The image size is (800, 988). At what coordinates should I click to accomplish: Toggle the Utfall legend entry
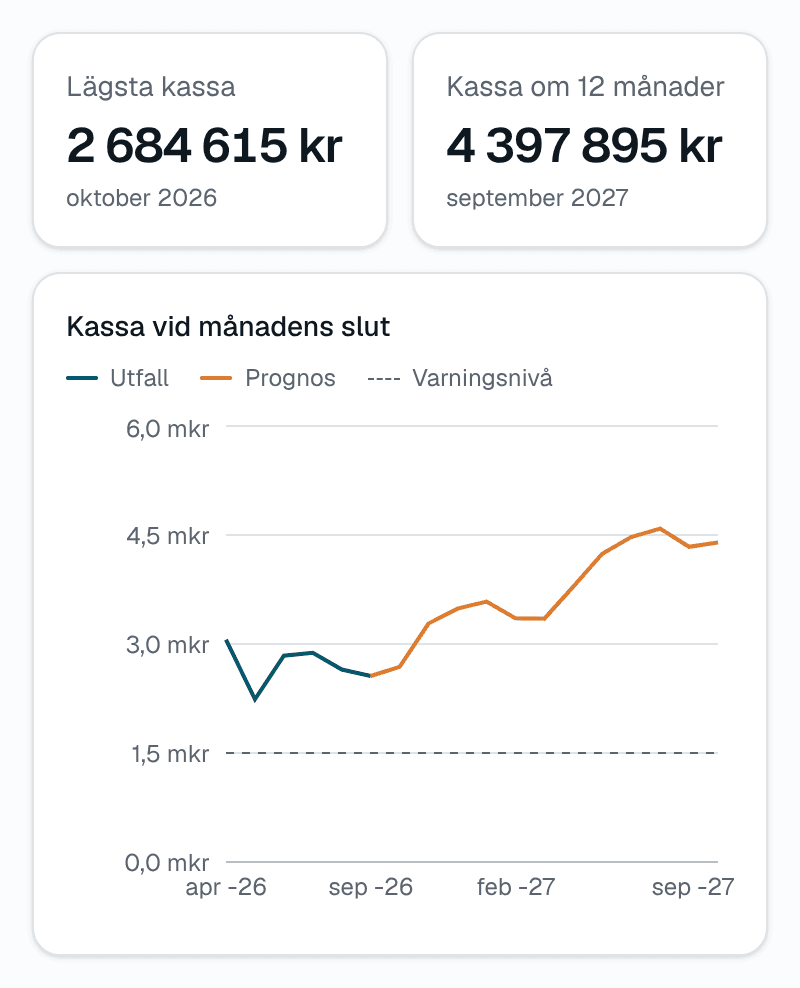tap(118, 378)
